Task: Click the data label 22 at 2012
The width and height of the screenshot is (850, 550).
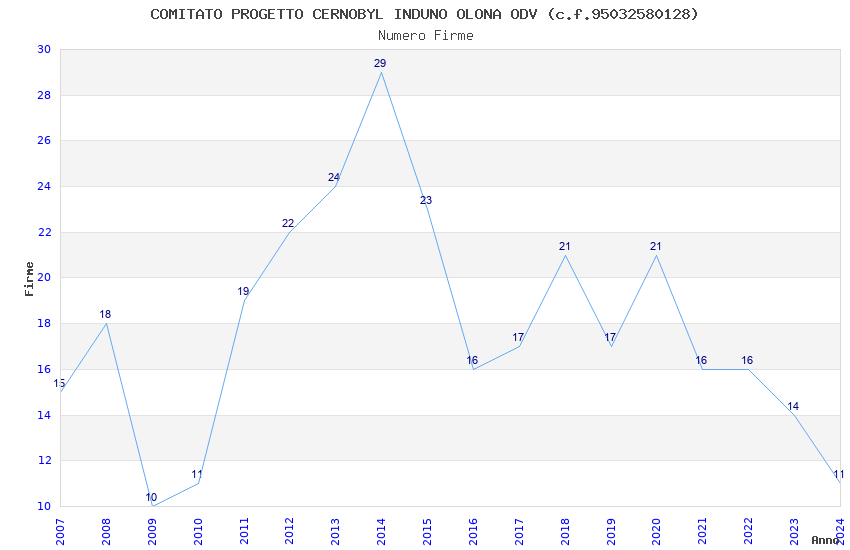Action: point(288,223)
